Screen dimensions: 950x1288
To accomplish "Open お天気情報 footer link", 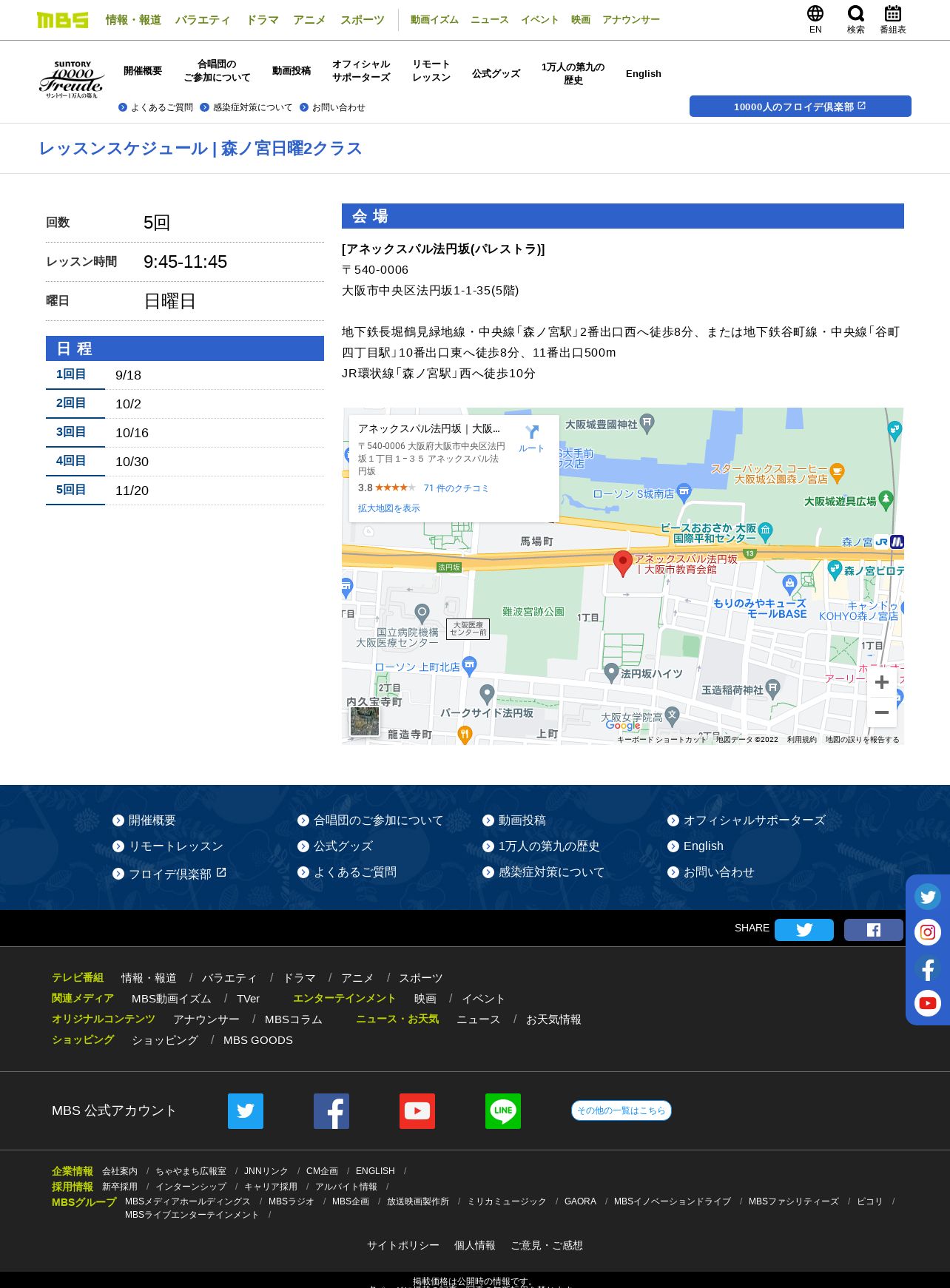I will [x=553, y=1019].
